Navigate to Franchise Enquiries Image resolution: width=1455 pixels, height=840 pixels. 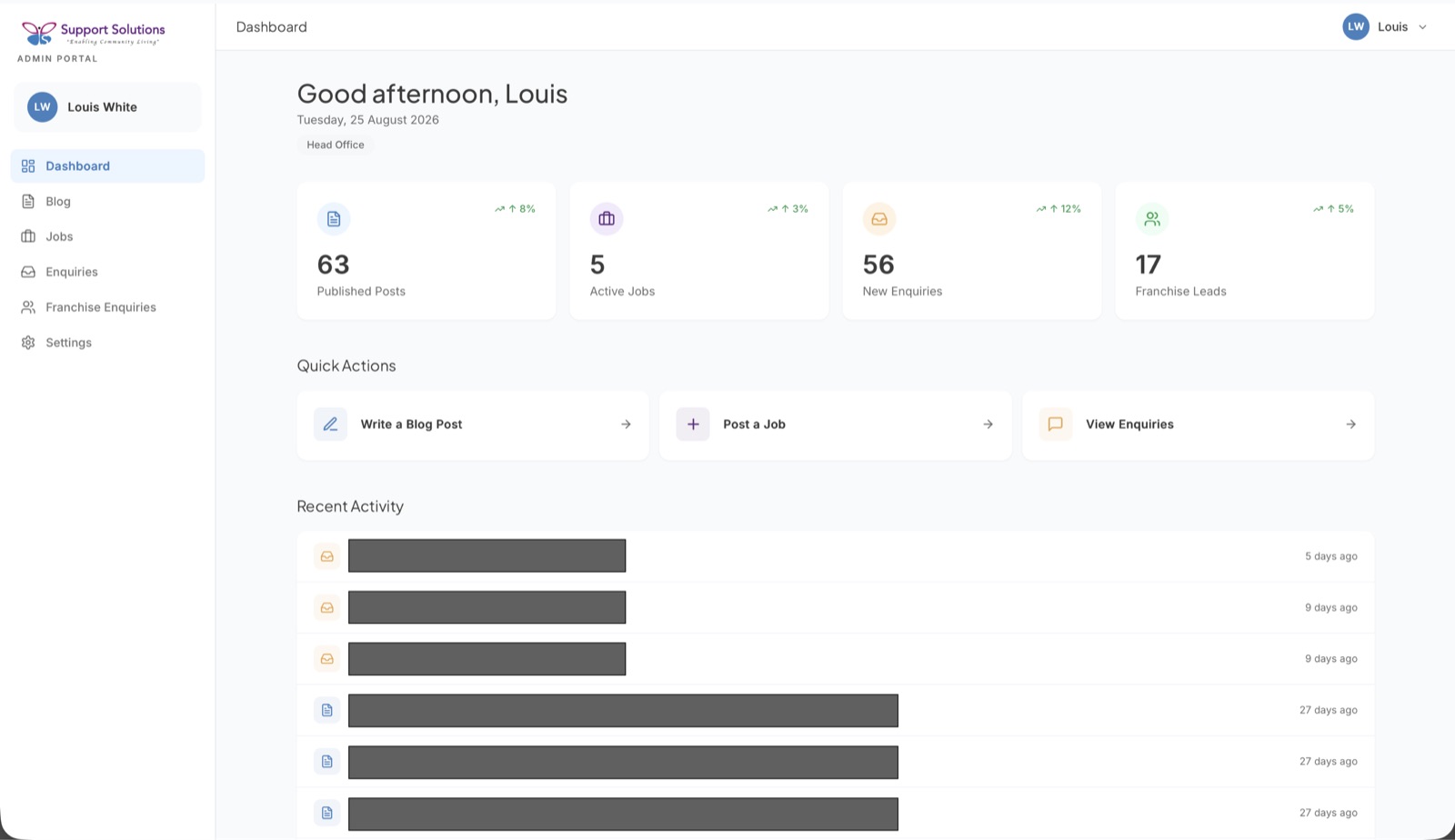(107, 307)
